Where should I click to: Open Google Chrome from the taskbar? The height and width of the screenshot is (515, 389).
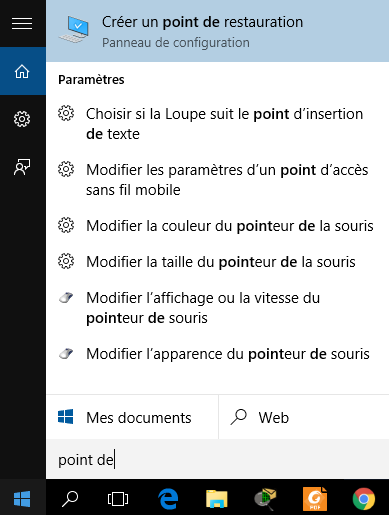(364, 499)
